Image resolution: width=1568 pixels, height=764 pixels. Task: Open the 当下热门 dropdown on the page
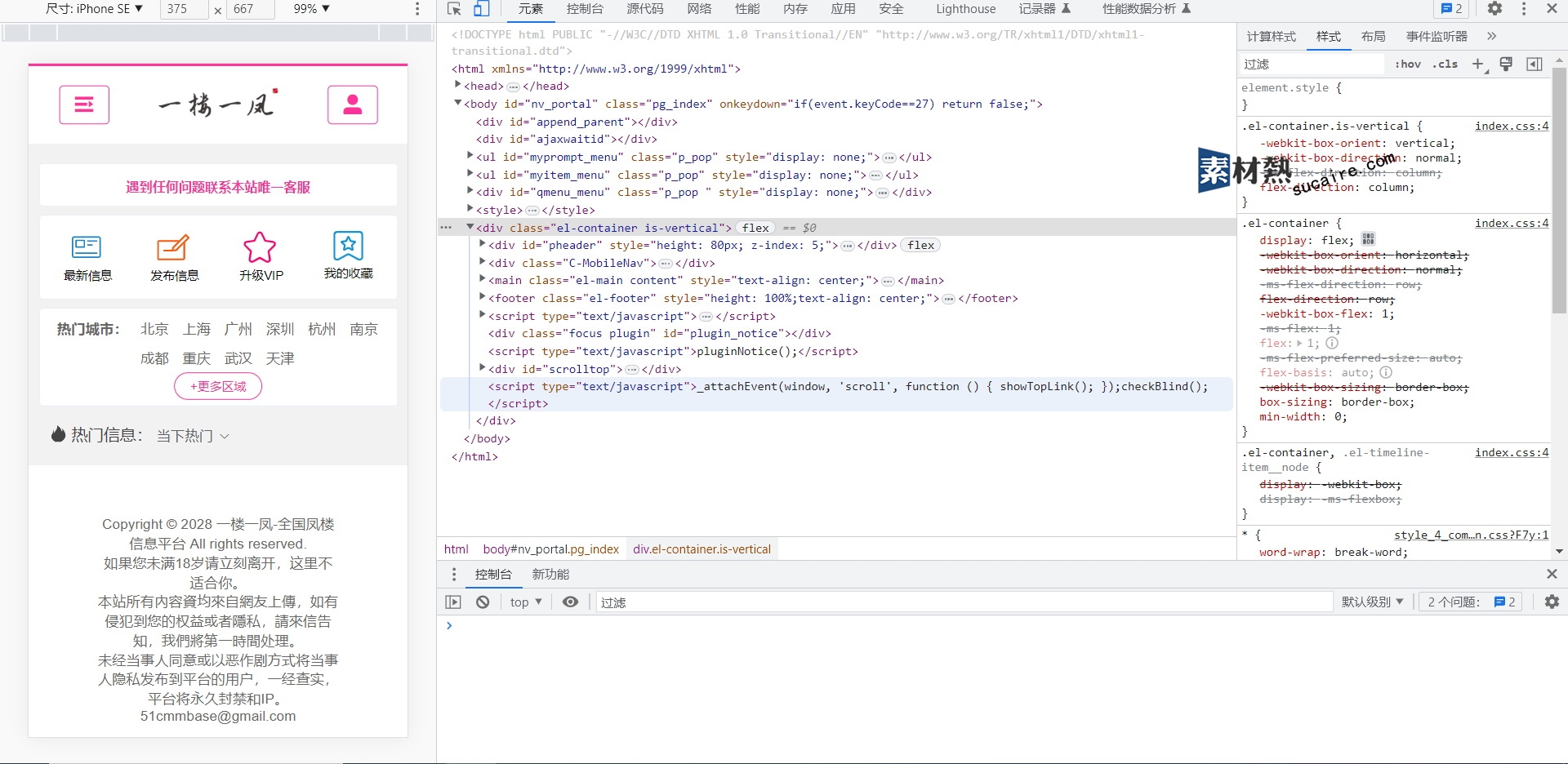click(x=193, y=436)
